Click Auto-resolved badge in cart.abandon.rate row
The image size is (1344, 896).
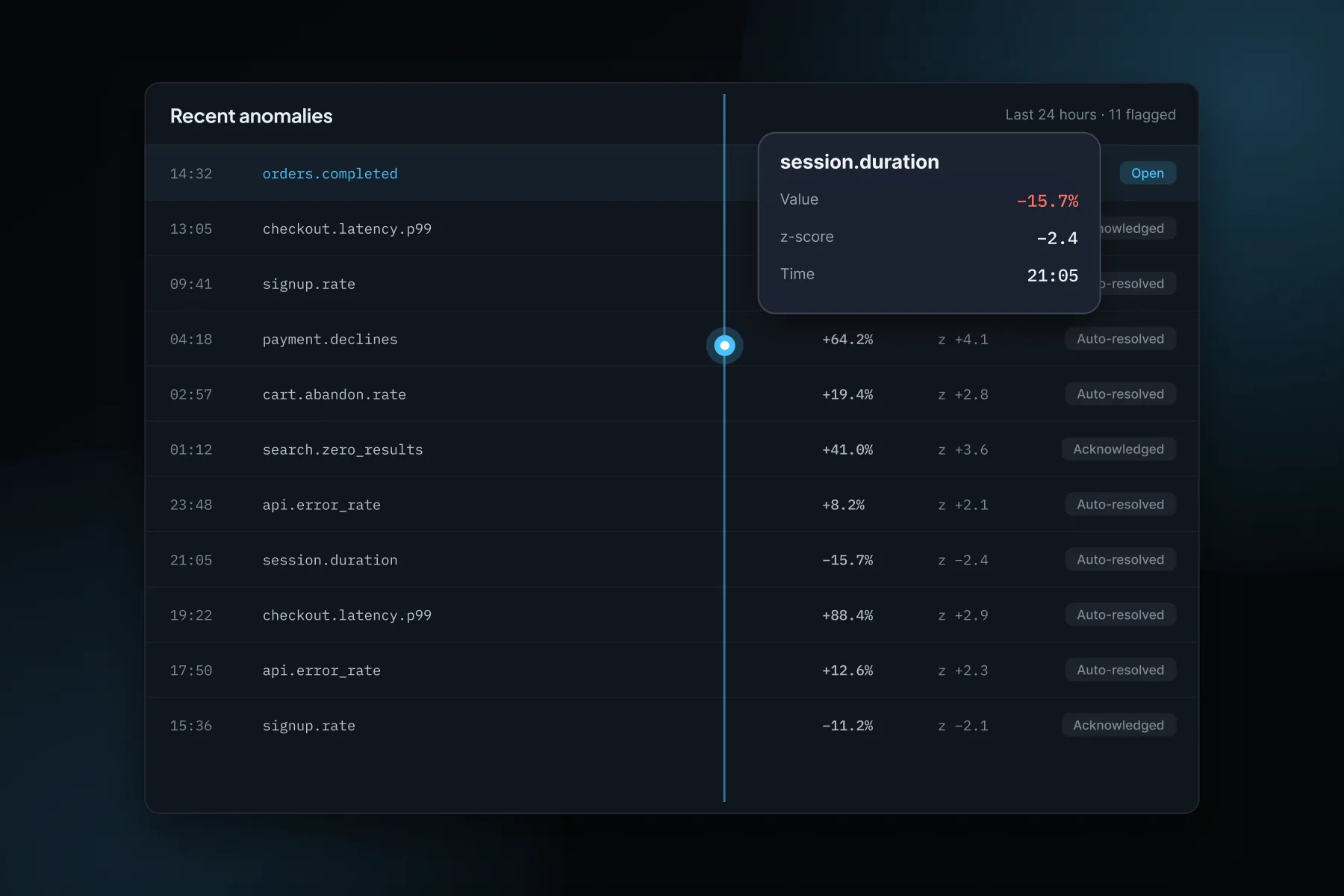1120,394
